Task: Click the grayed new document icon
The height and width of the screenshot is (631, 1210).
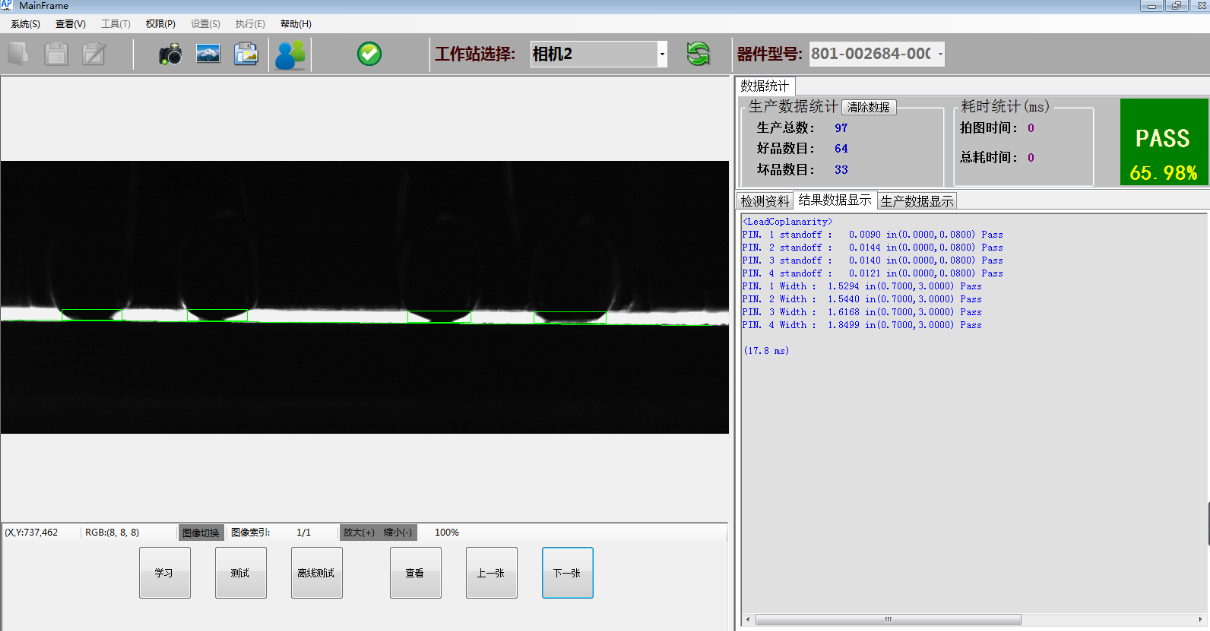Action: (x=18, y=54)
